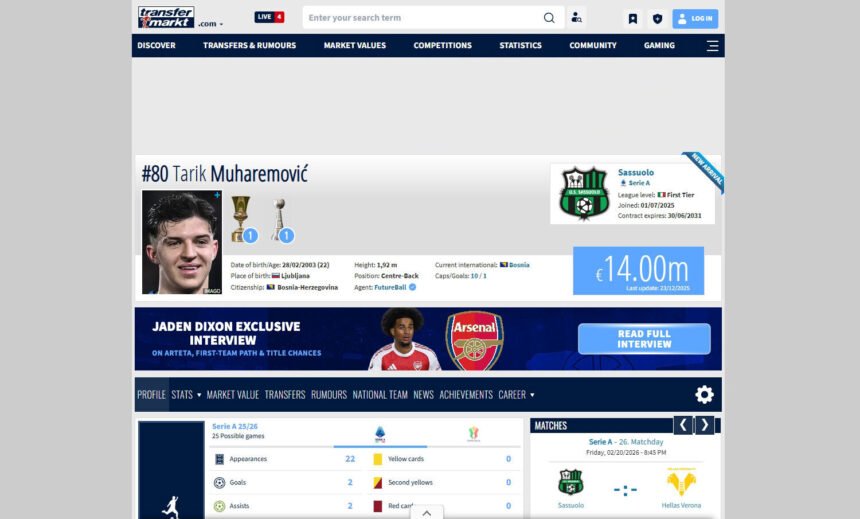Open the LIVE 4 scores badge

pos(269,17)
